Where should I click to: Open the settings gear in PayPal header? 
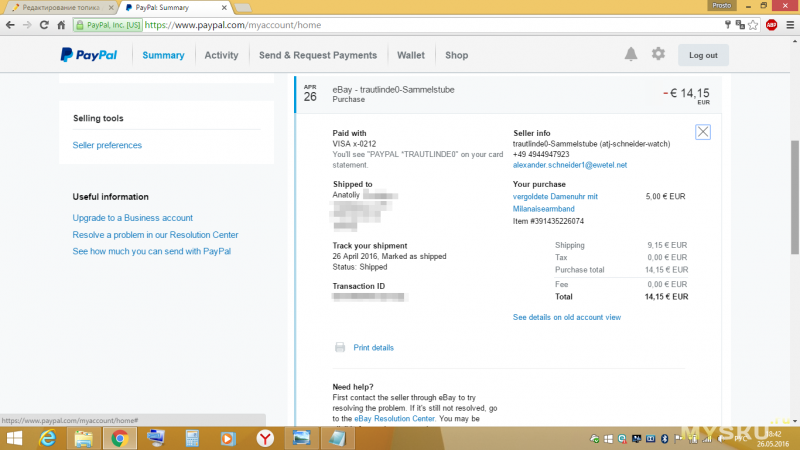(658, 54)
